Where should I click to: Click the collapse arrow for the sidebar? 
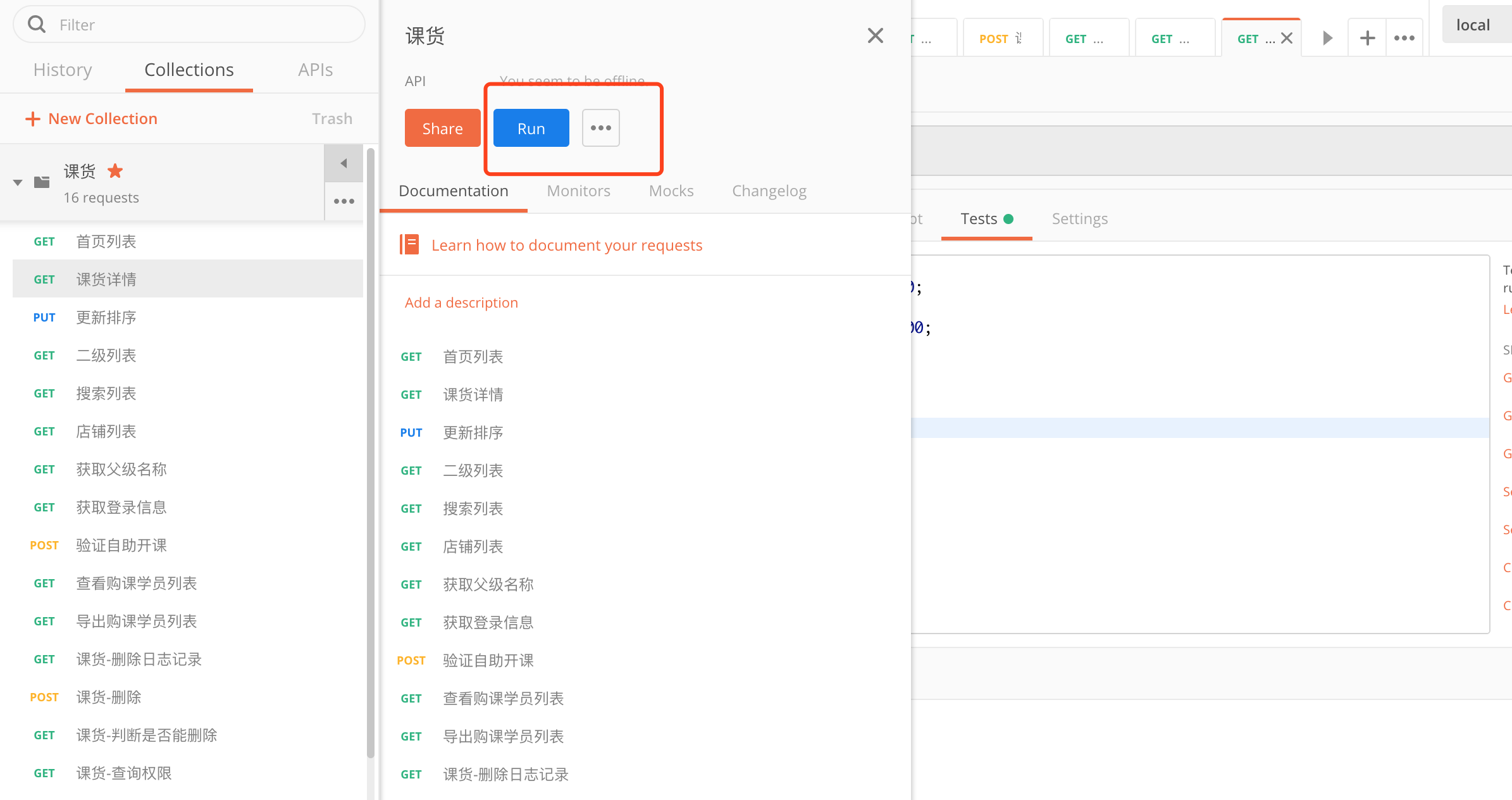[x=344, y=163]
